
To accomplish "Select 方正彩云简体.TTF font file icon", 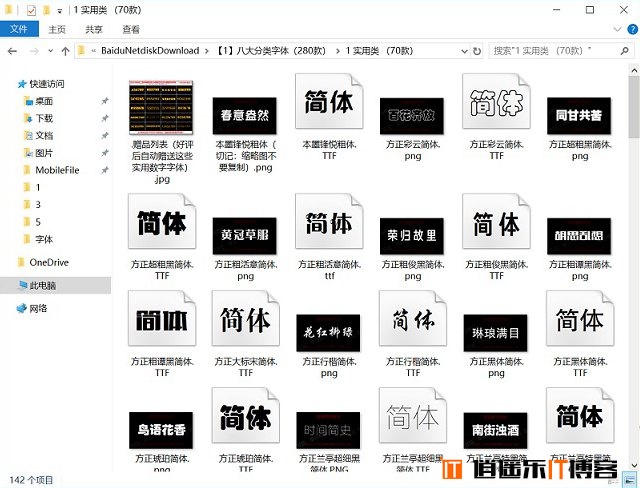I will pyautogui.click(x=496, y=101).
